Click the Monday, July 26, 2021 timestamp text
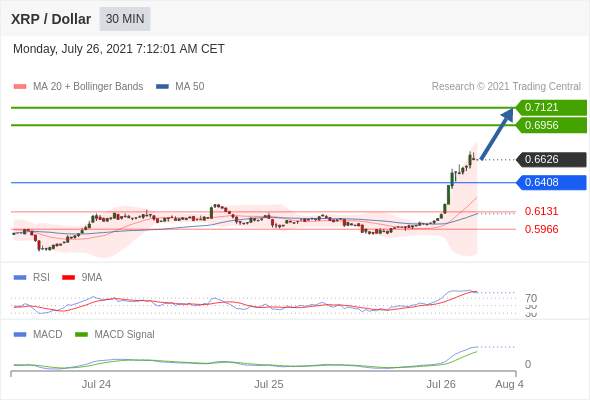The width and height of the screenshot is (590, 400). 119,49
